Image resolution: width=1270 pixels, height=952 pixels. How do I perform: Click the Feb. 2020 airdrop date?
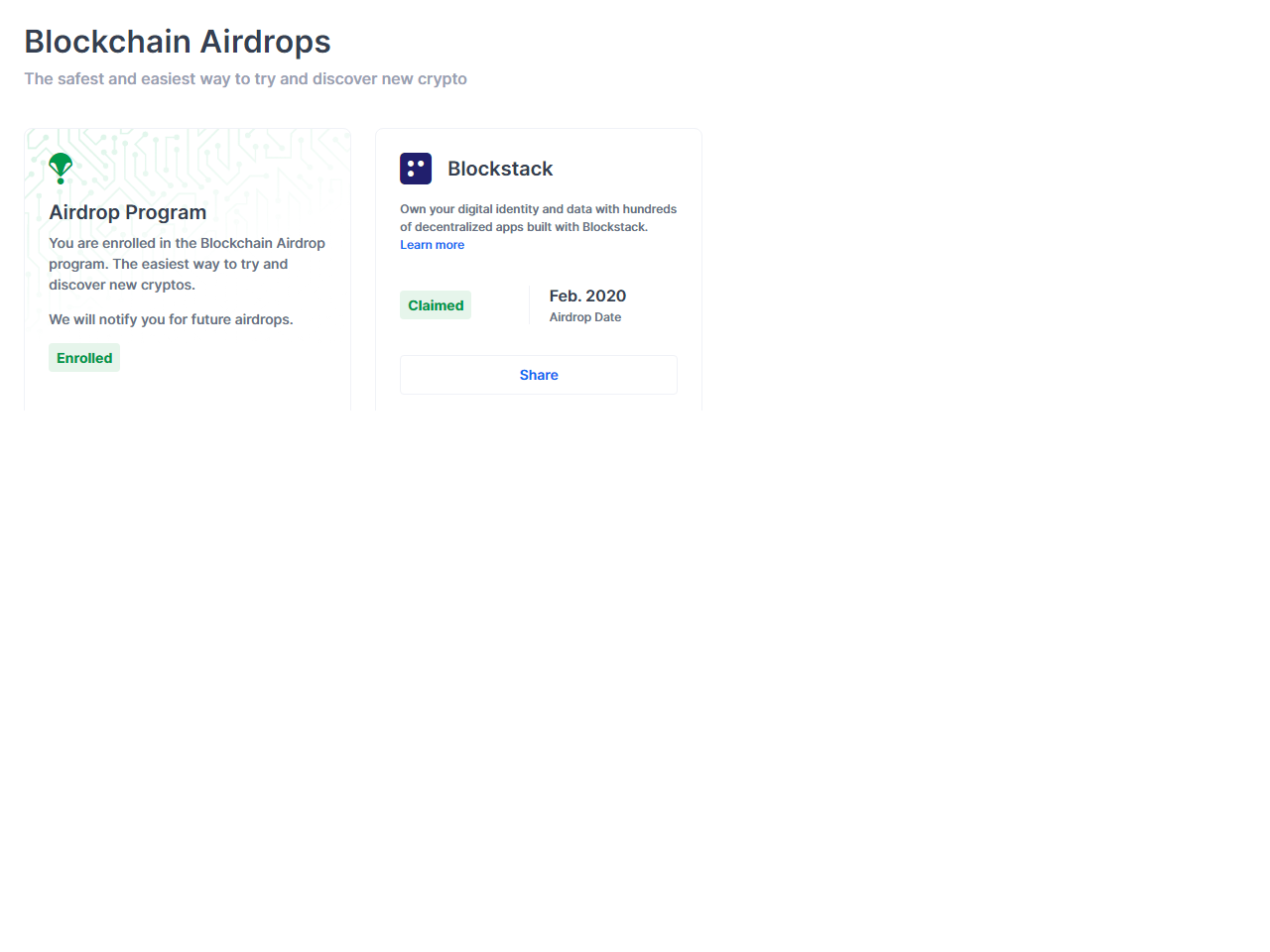[x=587, y=296]
